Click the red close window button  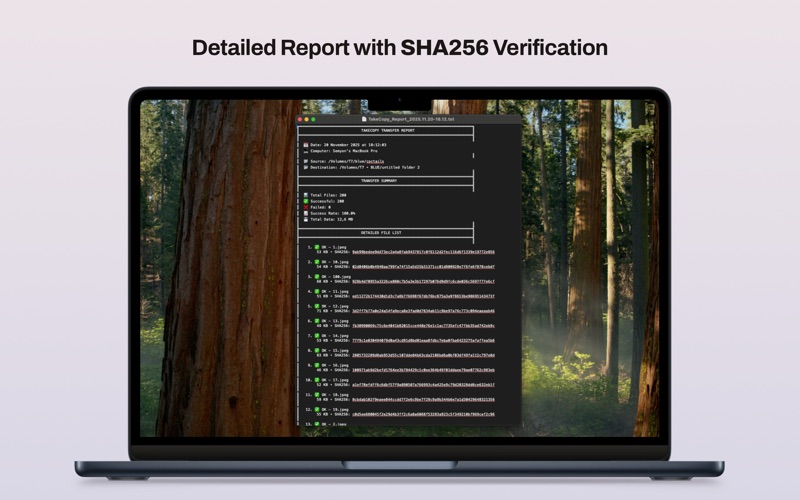(x=300, y=119)
